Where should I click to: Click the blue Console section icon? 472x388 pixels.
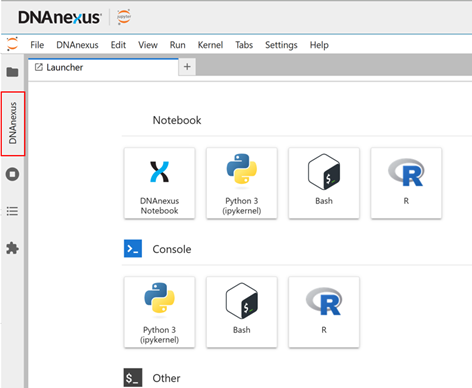coord(133,248)
